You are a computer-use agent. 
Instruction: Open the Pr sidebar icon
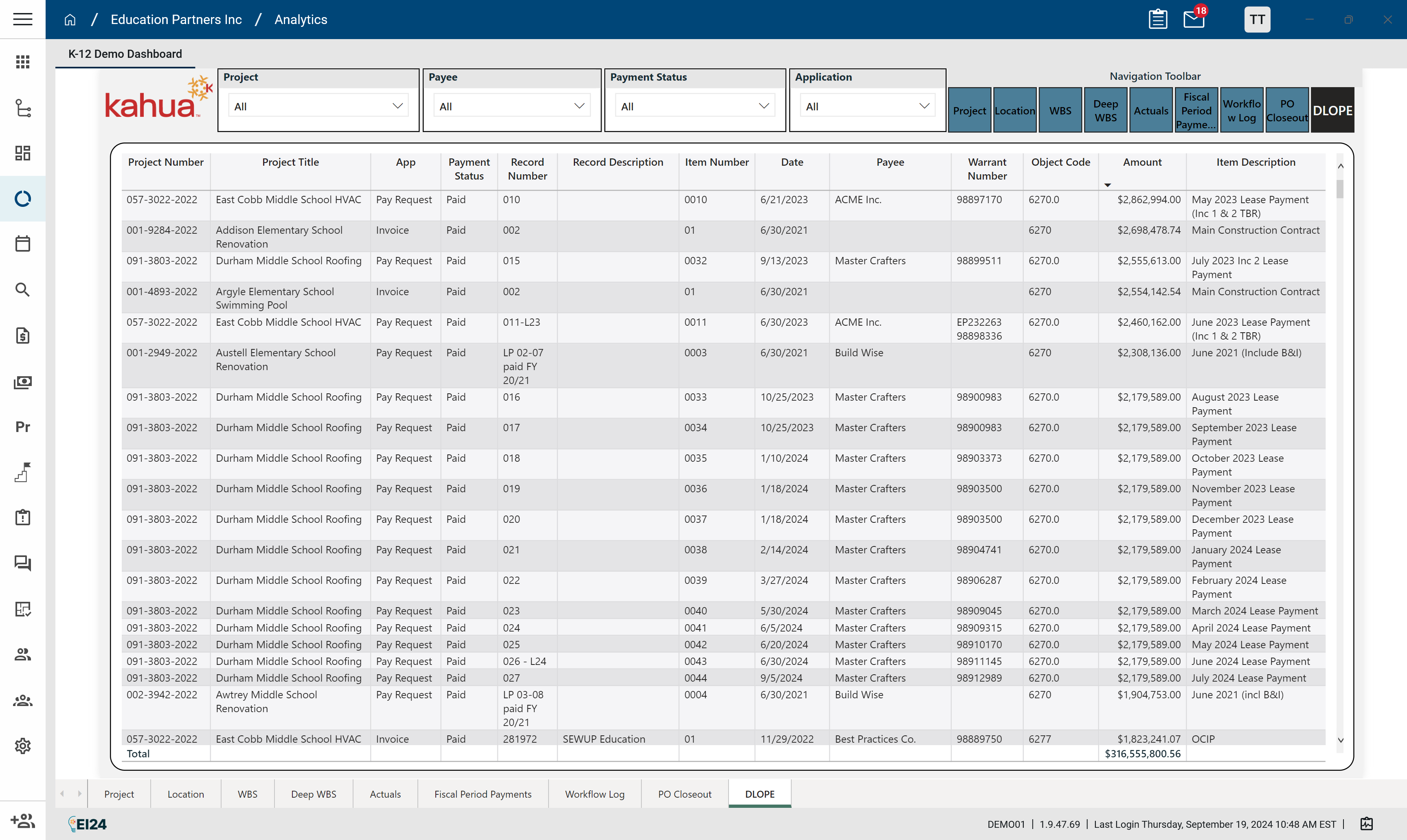(23, 427)
